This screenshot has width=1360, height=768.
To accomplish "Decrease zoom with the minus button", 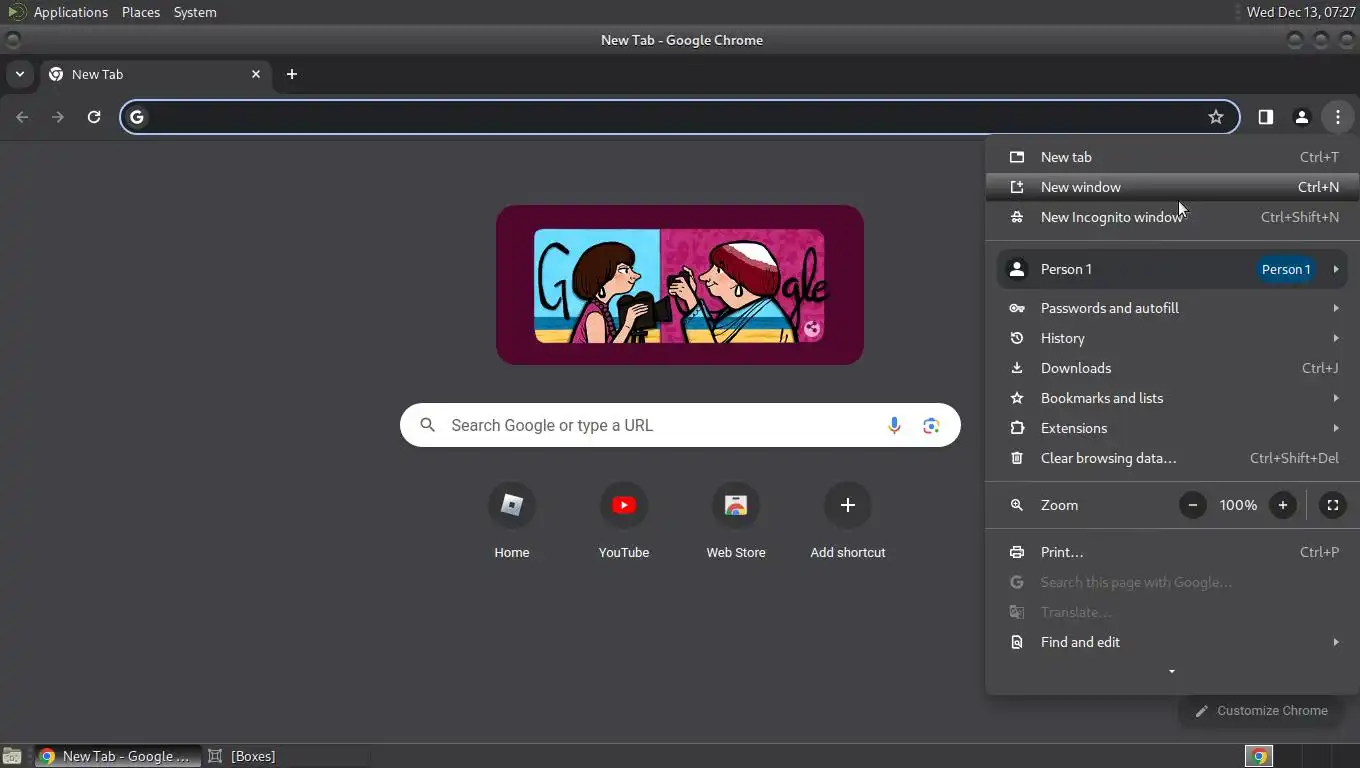I will click(x=1193, y=505).
